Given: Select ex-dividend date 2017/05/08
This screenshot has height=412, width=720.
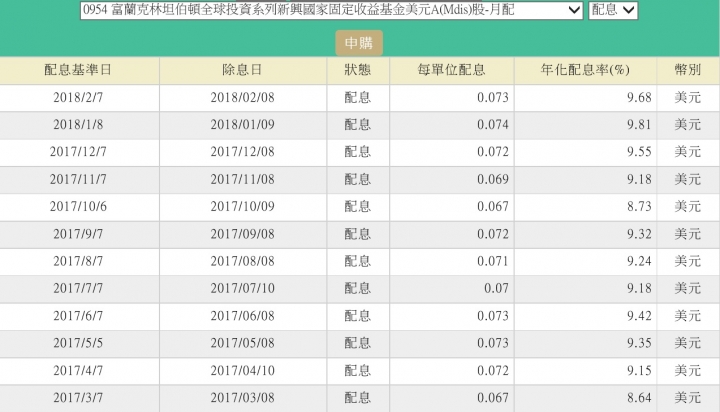Looking at the screenshot, I should click(x=242, y=343).
